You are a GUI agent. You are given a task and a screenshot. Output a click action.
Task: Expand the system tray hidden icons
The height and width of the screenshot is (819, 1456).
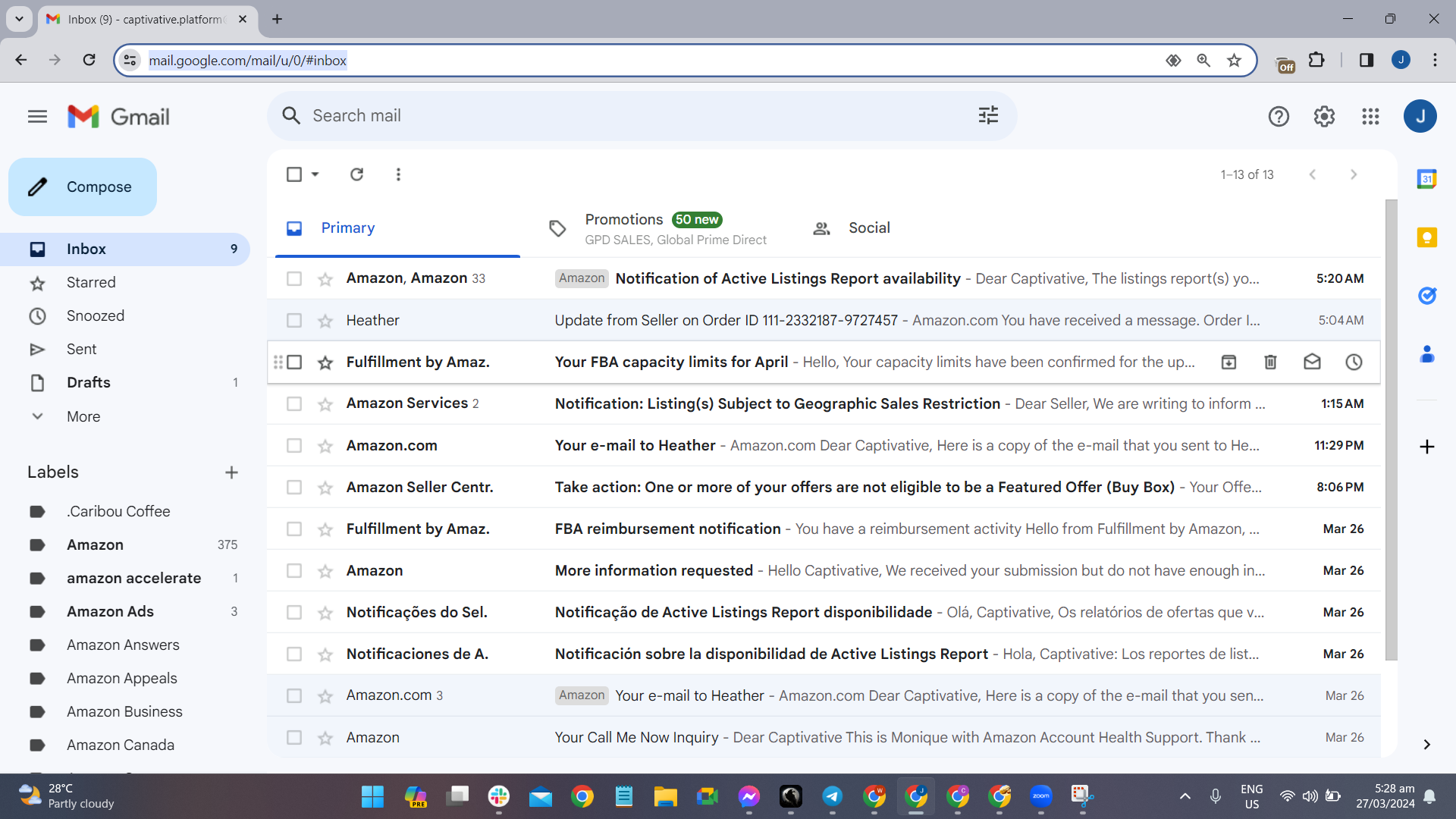click(x=1185, y=796)
